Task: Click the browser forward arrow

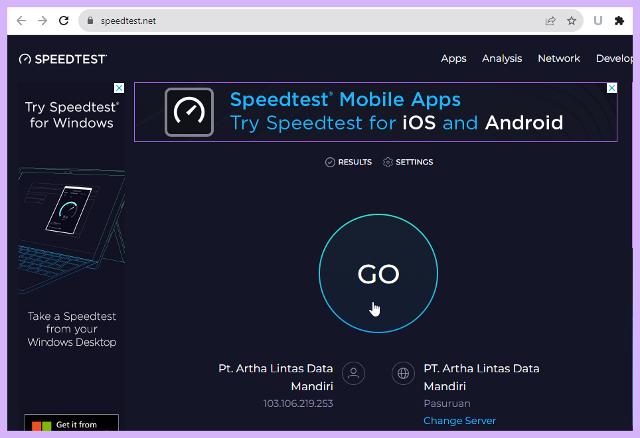Action: tap(42, 20)
